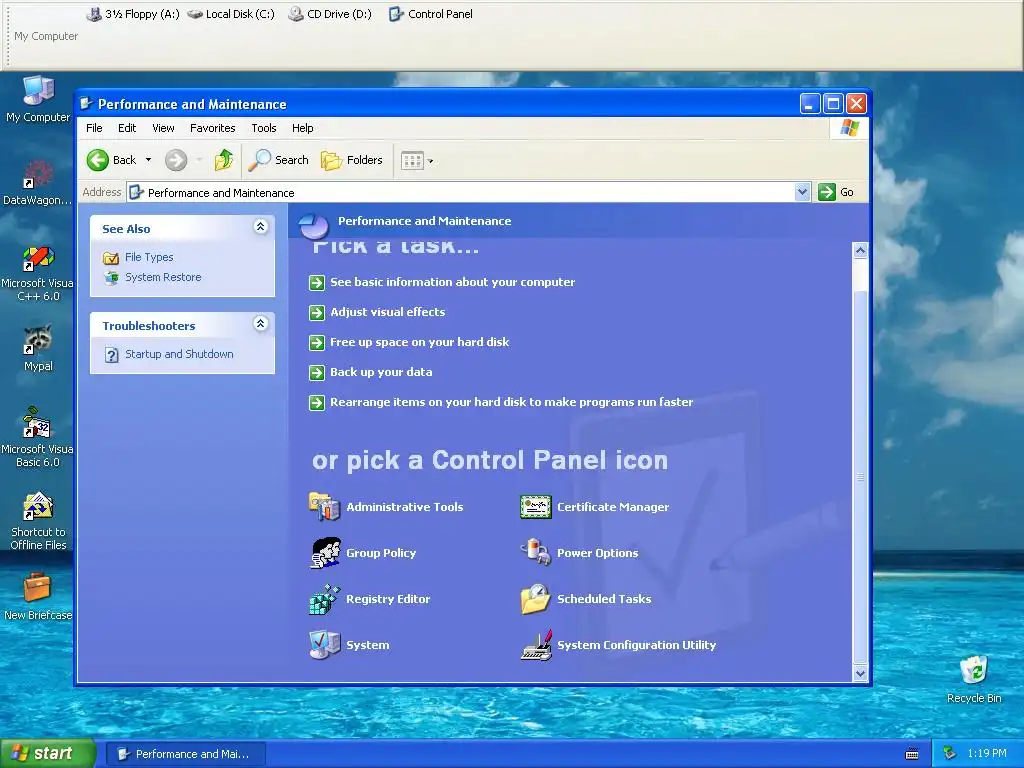Open the View menu
1024x768 pixels.
(163, 128)
